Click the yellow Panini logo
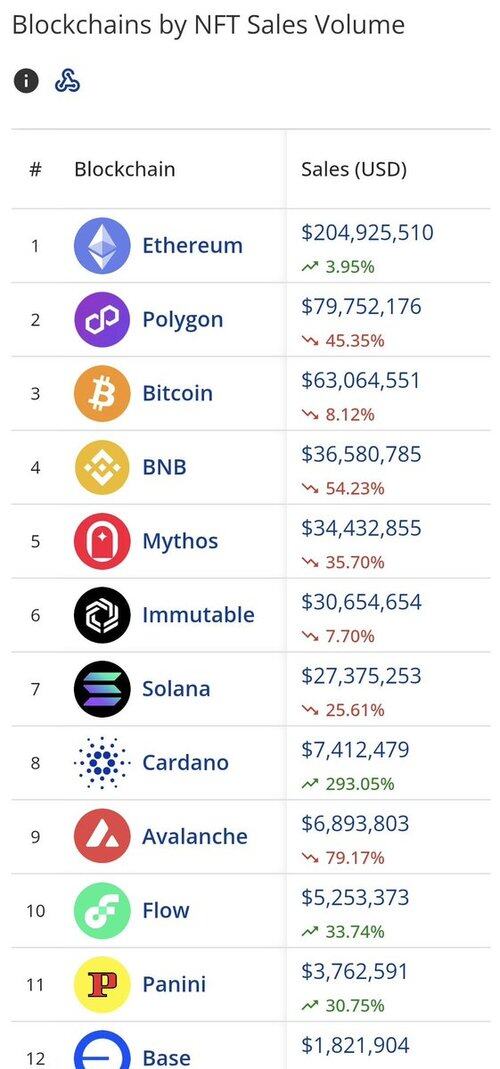The height and width of the screenshot is (1069, 500). click(x=102, y=984)
